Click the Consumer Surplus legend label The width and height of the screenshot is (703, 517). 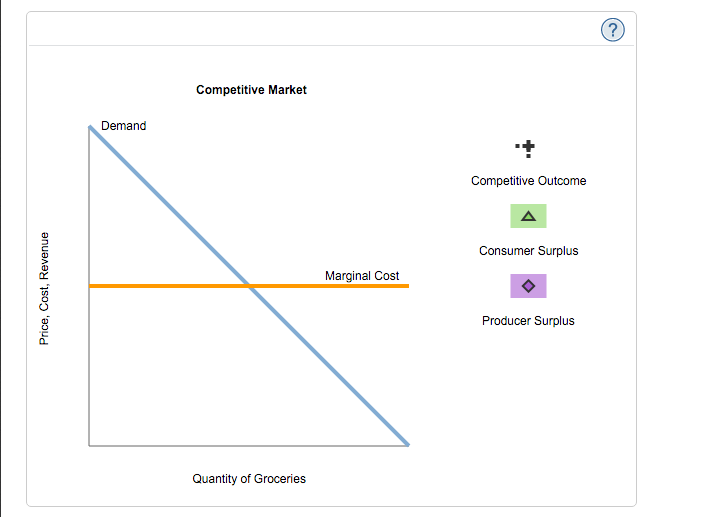point(528,251)
